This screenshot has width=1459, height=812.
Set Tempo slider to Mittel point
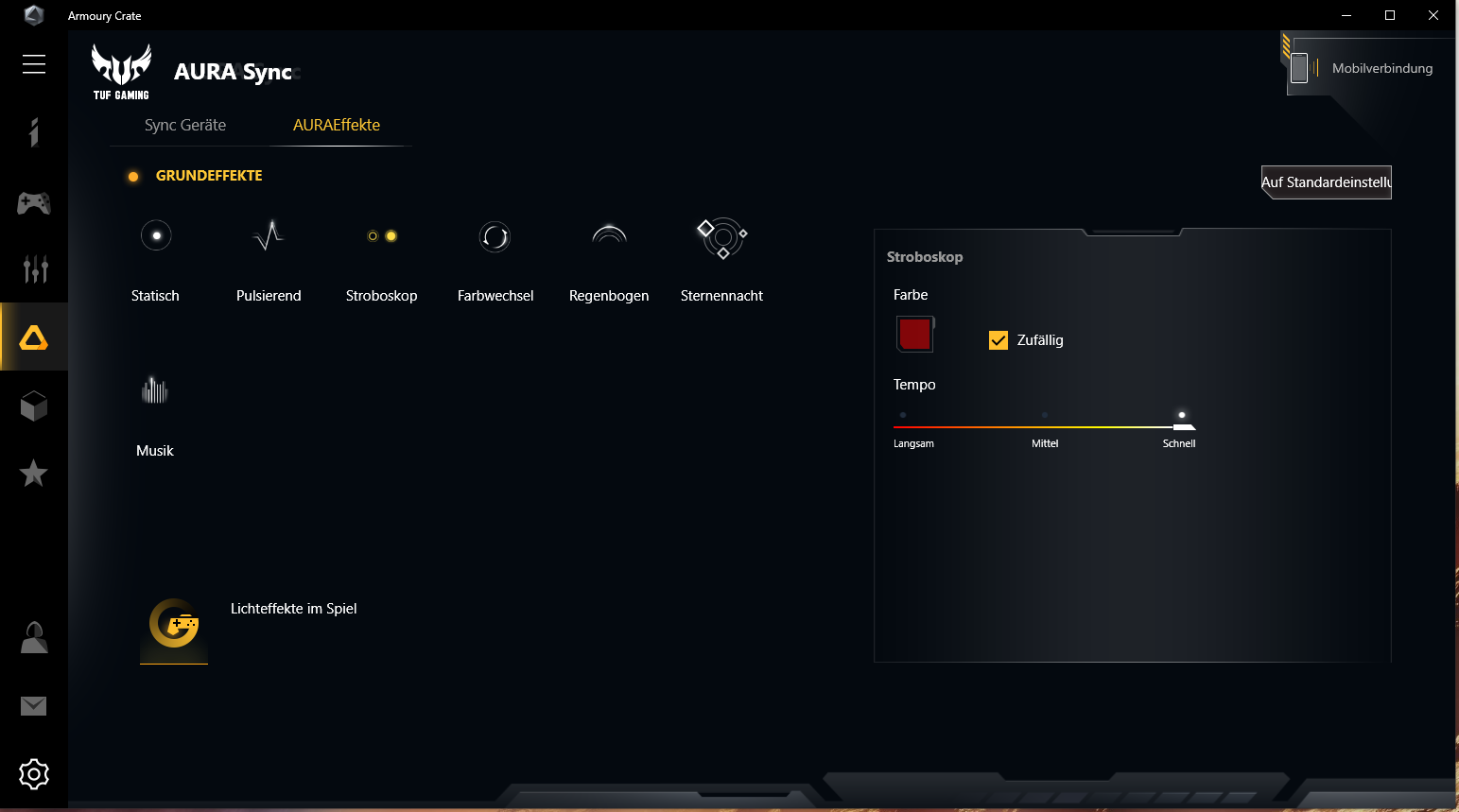coord(1045,415)
